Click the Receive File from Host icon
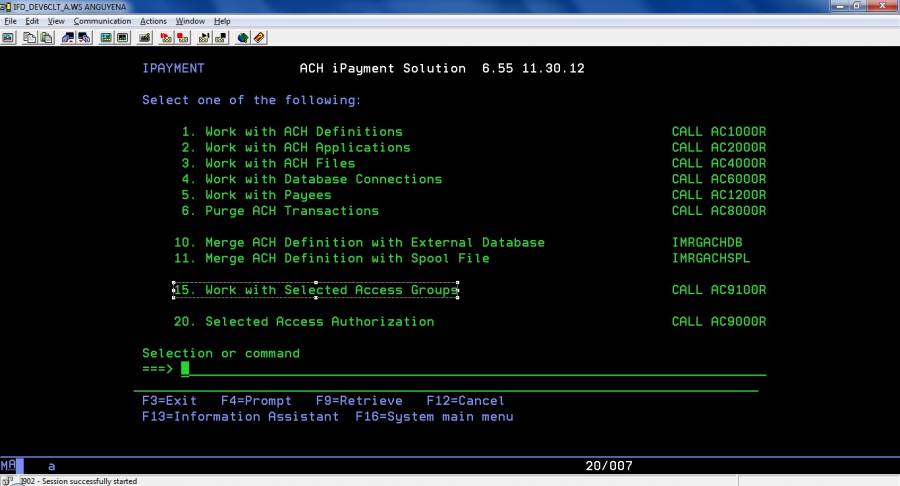Screen dimensions: 900x486 pyautogui.click(x=84, y=38)
